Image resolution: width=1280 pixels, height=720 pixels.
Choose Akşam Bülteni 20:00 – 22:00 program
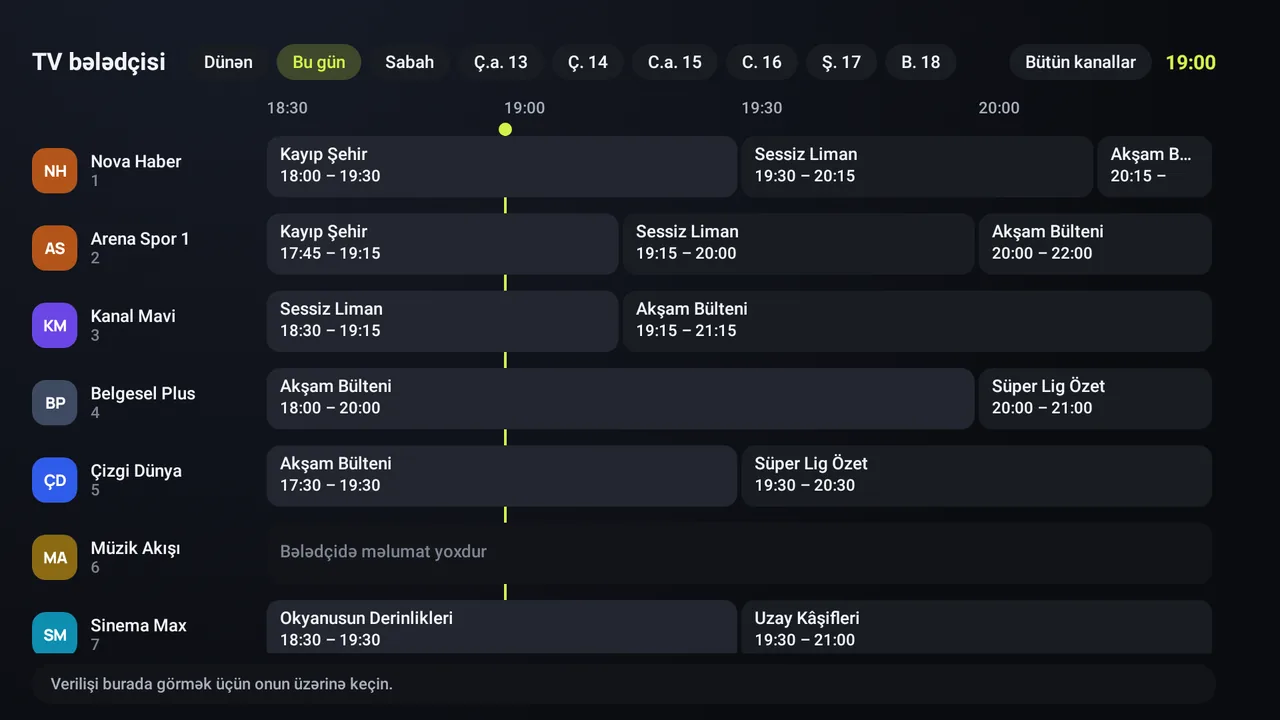pyautogui.click(x=1095, y=243)
